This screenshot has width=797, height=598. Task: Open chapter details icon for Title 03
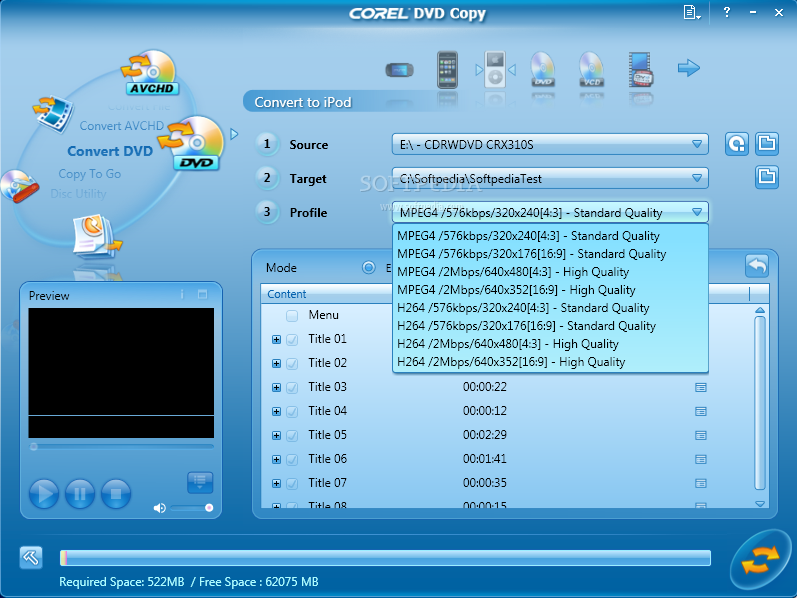(x=700, y=387)
